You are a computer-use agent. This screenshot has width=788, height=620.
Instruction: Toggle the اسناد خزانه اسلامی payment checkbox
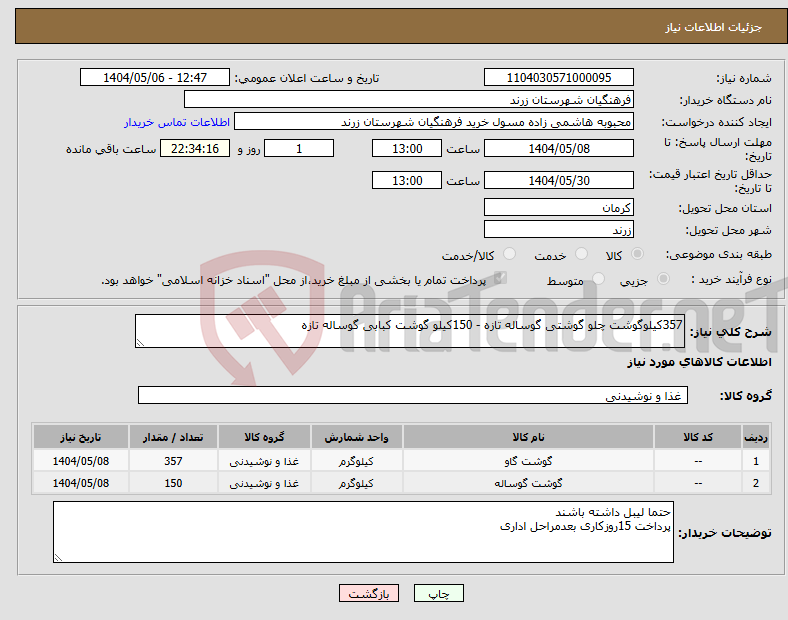pyautogui.click(x=500, y=278)
